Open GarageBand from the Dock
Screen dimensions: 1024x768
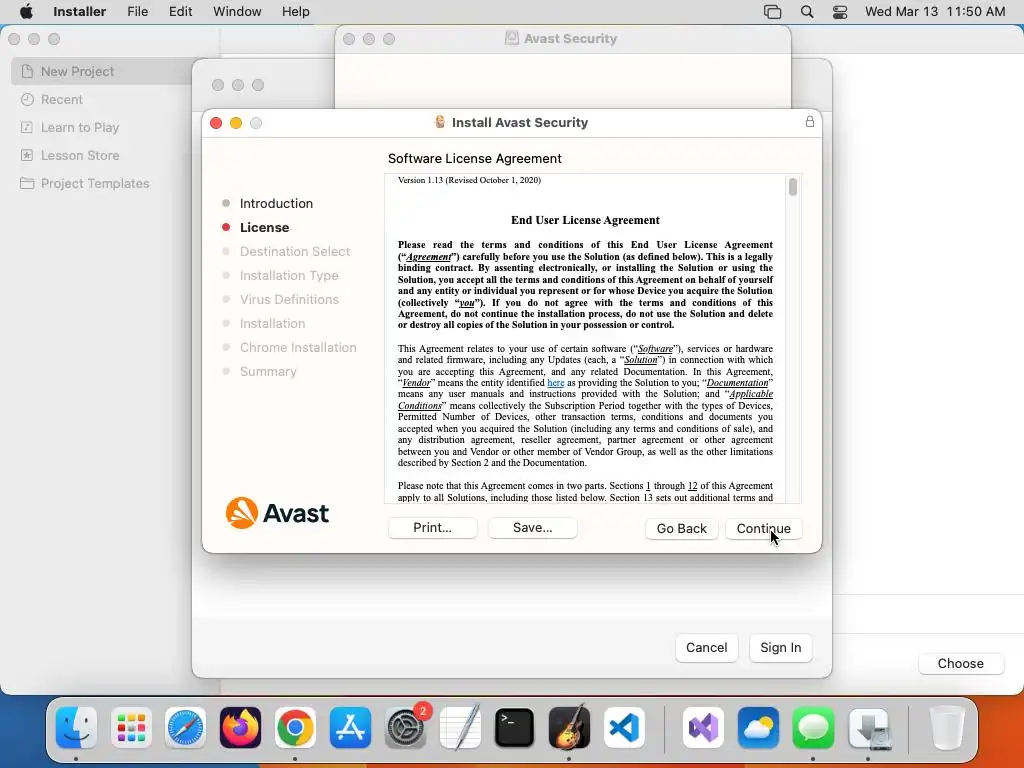[569, 728]
